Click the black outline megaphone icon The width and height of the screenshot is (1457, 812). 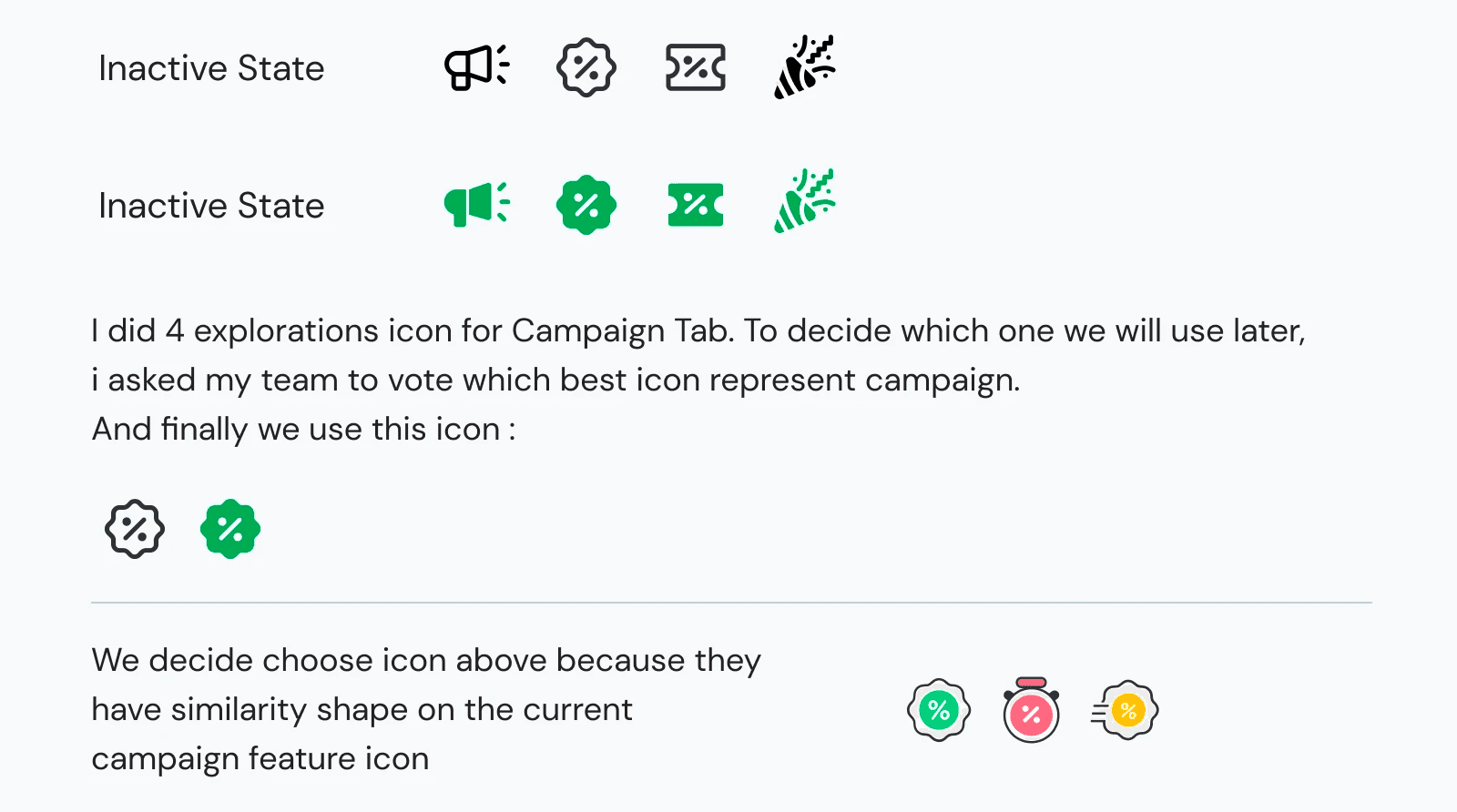475,67
